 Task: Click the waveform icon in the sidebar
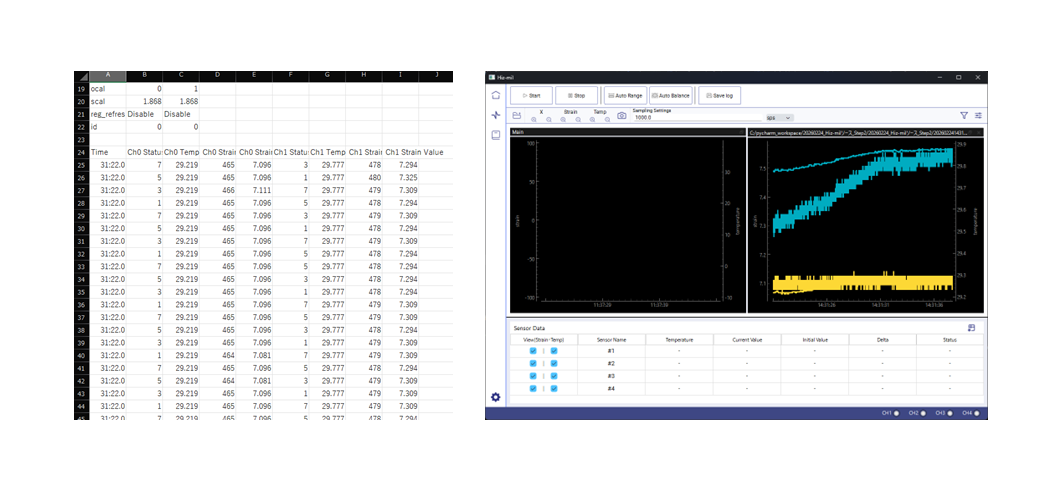click(x=495, y=115)
